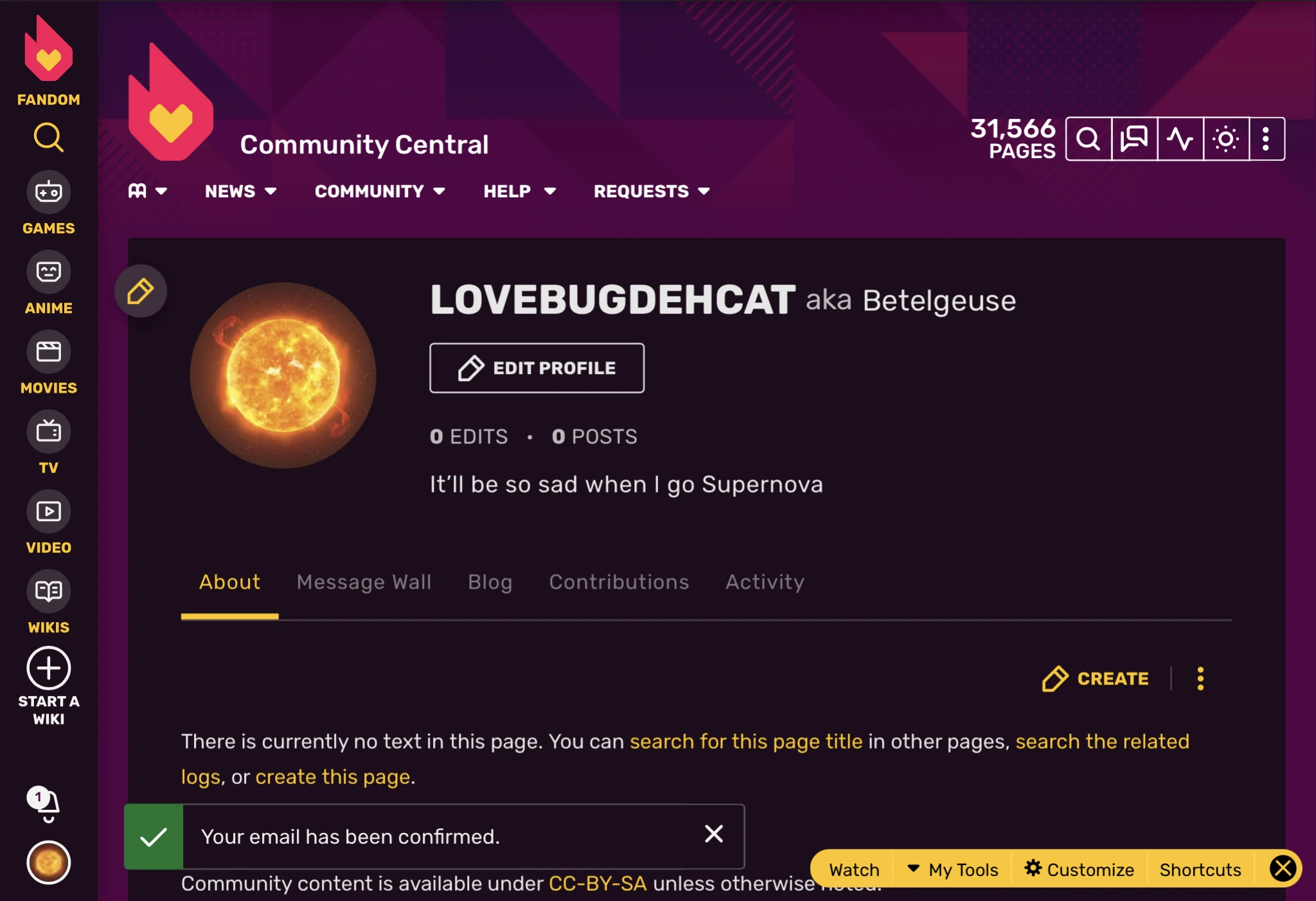Follow the 'create this page' link
This screenshot has width=1316, height=901.
click(x=332, y=777)
